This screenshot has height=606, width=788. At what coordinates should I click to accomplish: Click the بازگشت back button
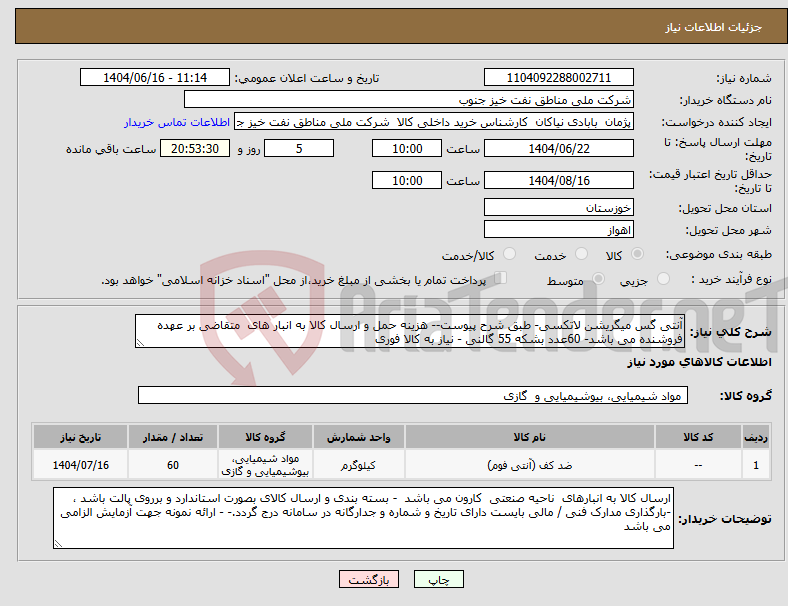[369, 579]
